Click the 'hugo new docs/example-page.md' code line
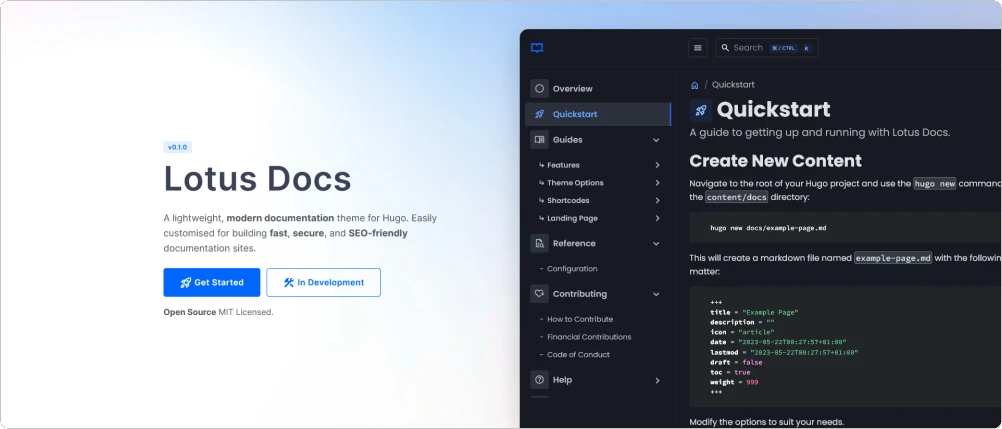1002x429 pixels. (x=767, y=228)
